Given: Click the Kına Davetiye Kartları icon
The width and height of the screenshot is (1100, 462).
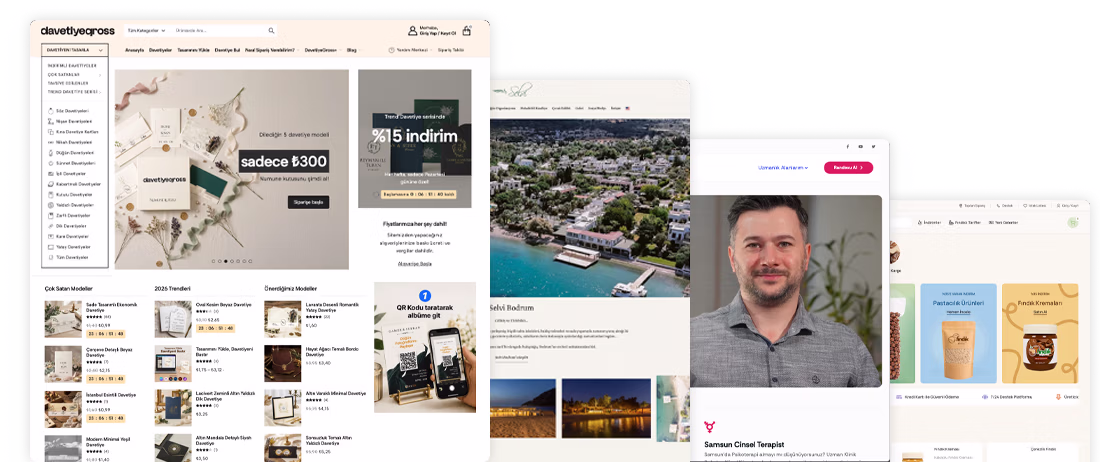Looking at the screenshot, I should [x=51, y=132].
